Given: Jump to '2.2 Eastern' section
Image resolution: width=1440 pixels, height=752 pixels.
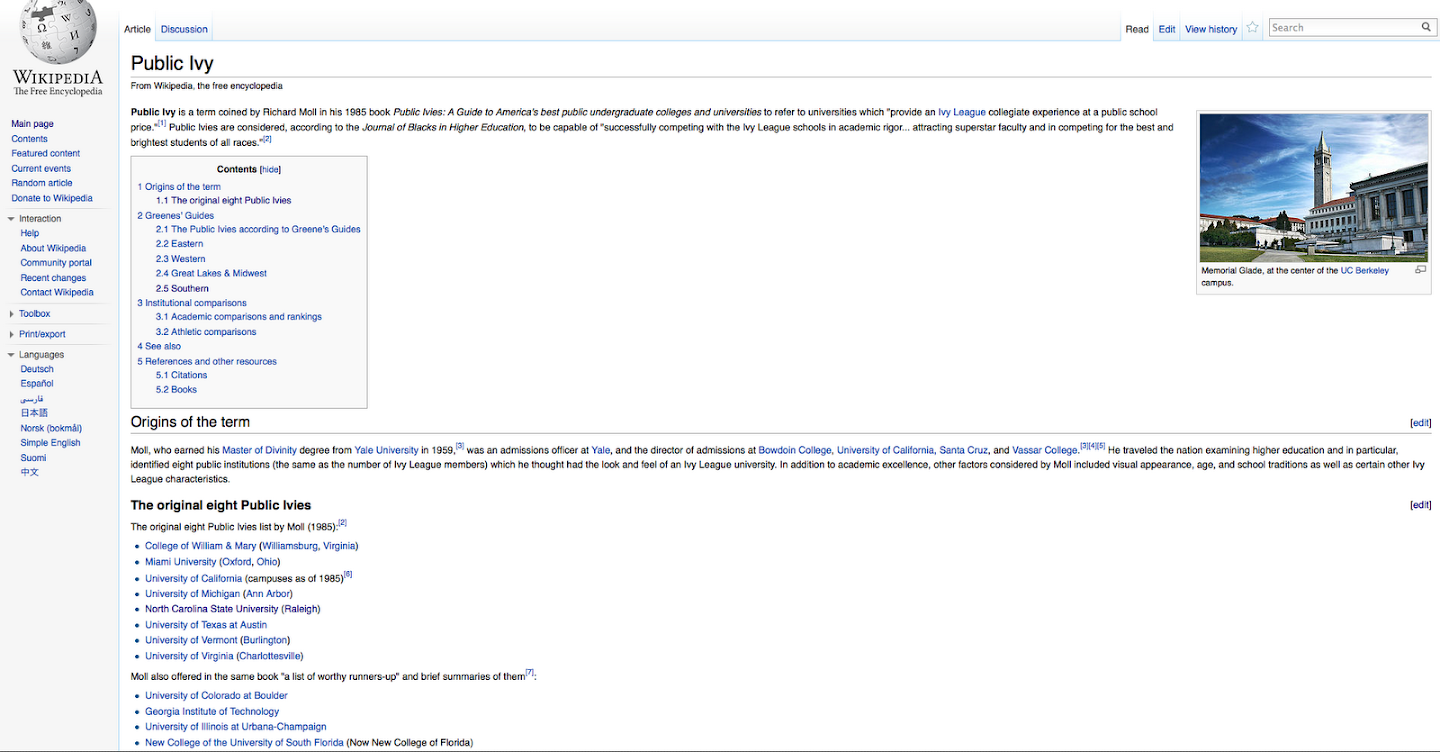Looking at the screenshot, I should (x=179, y=244).
